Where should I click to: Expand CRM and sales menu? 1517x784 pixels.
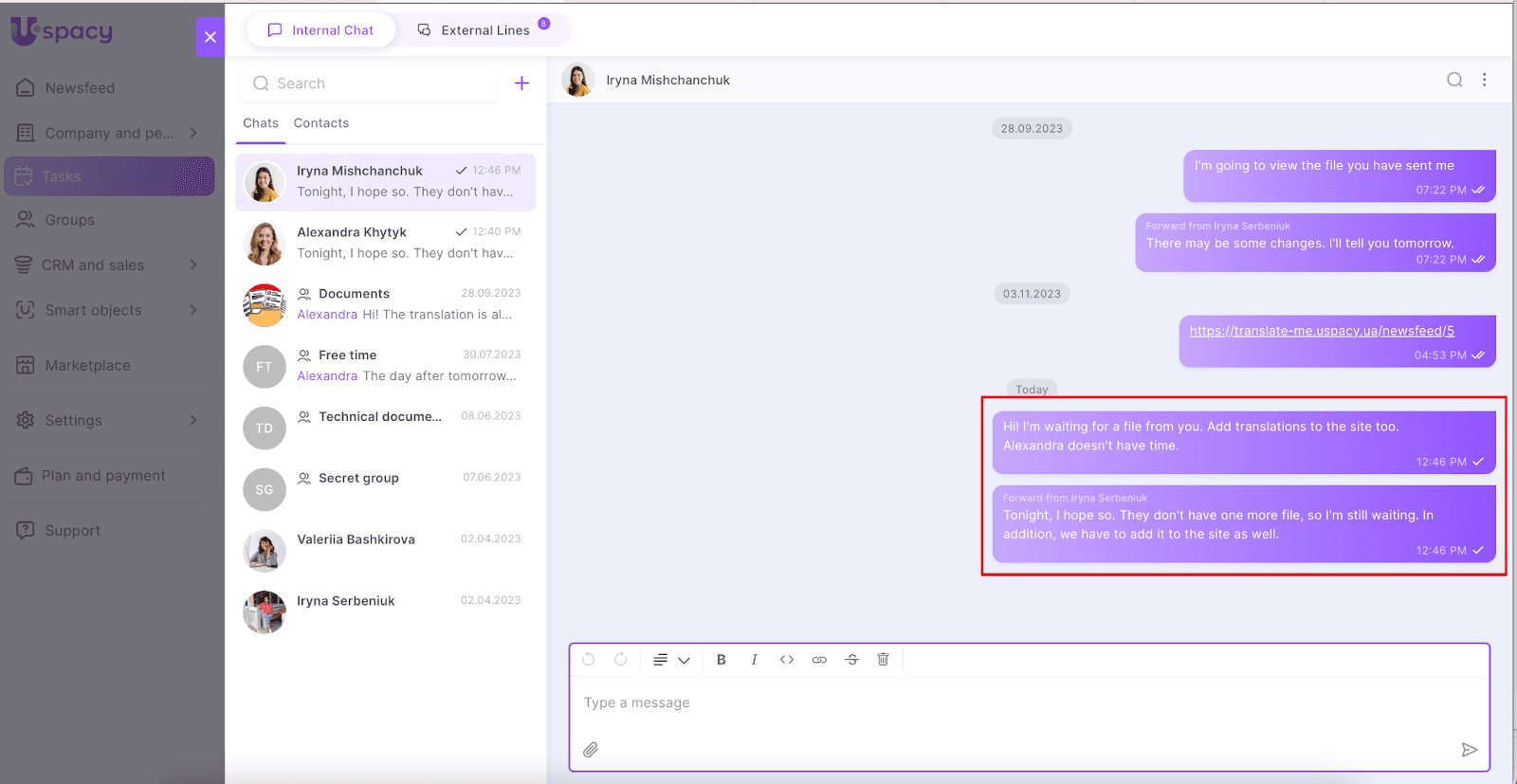193,265
